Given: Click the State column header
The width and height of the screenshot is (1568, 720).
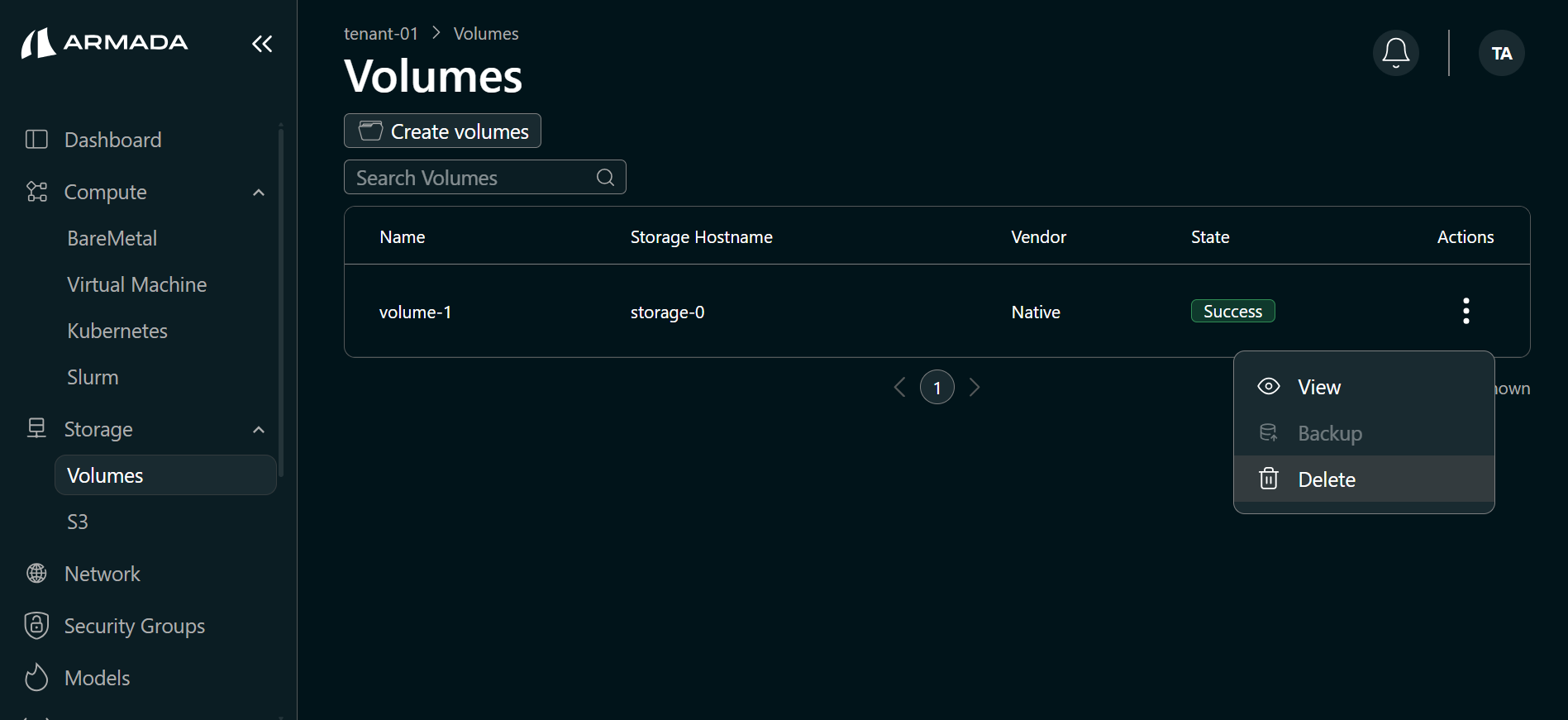Looking at the screenshot, I should 1210,237.
